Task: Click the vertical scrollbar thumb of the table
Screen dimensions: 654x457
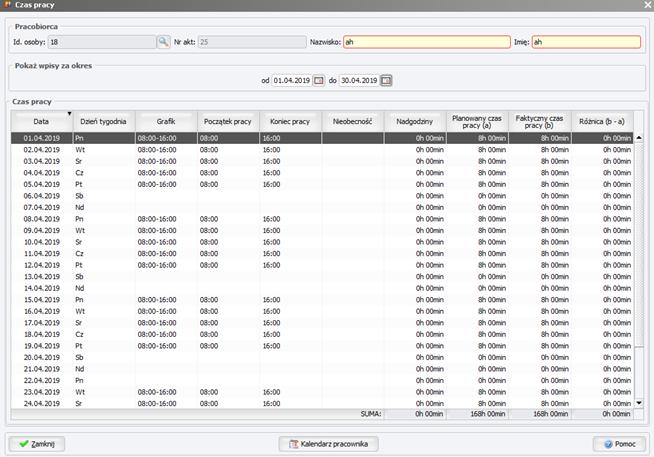Action: click(639, 245)
